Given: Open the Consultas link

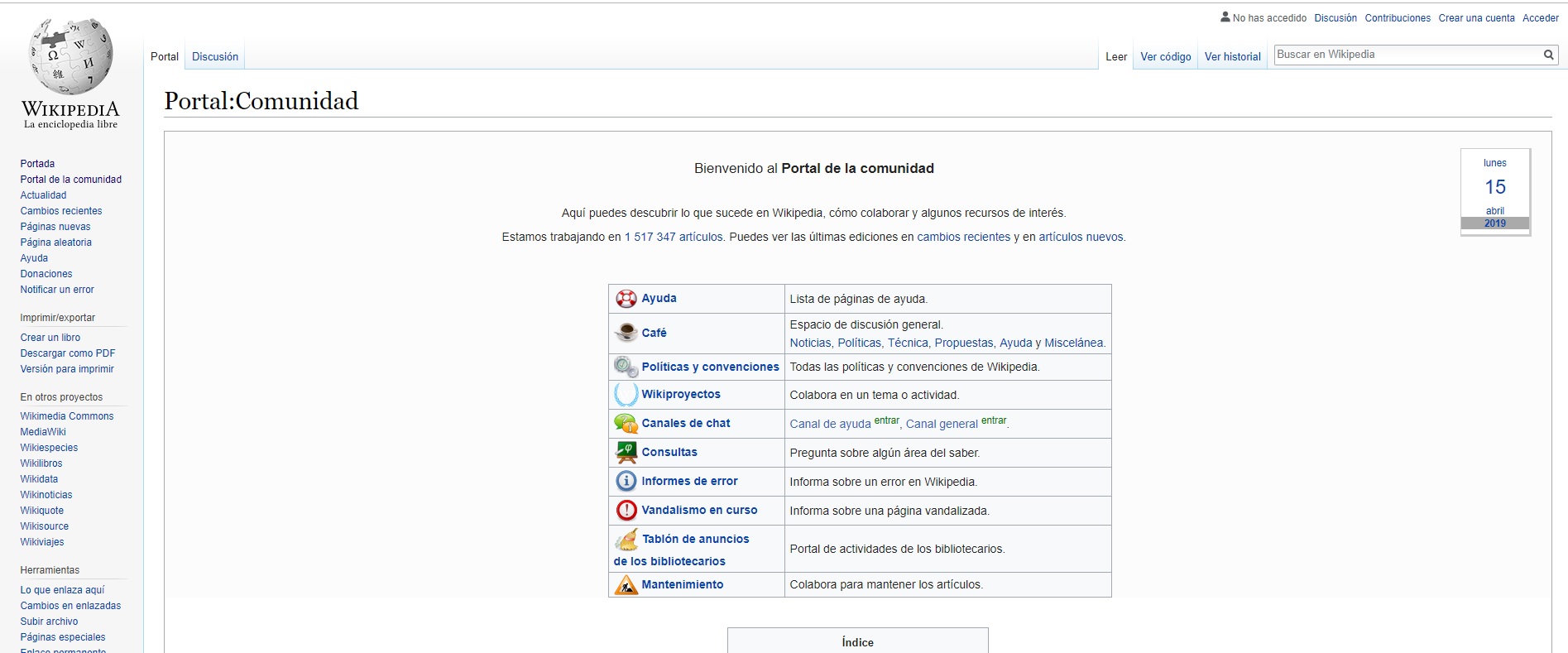Looking at the screenshot, I should (669, 452).
